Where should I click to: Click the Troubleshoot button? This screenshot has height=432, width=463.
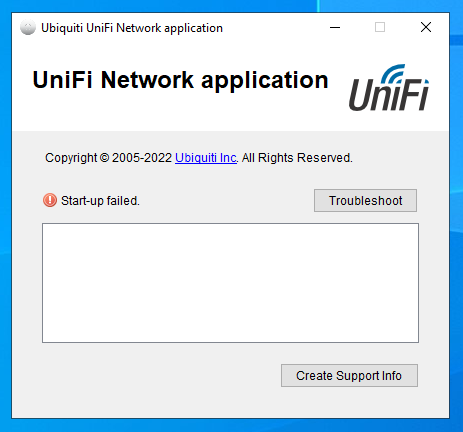[x=365, y=201]
